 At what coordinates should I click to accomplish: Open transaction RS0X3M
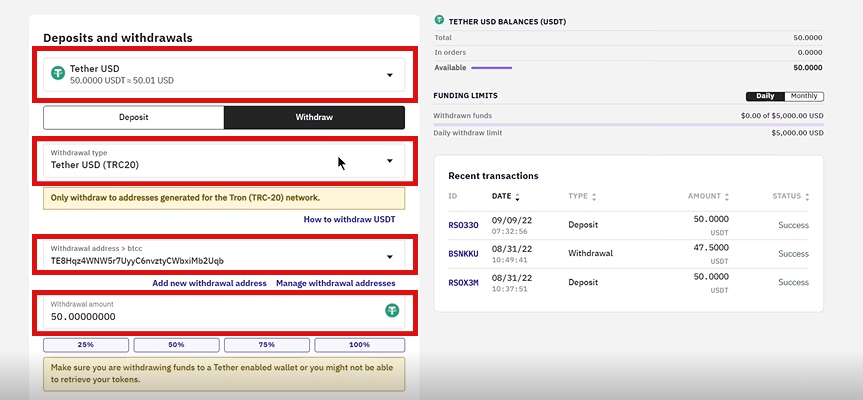click(463, 282)
